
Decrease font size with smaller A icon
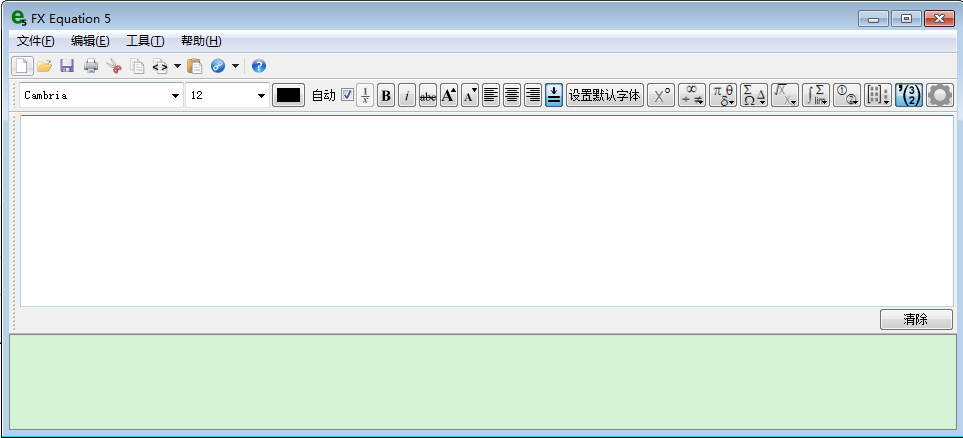[x=470, y=95]
